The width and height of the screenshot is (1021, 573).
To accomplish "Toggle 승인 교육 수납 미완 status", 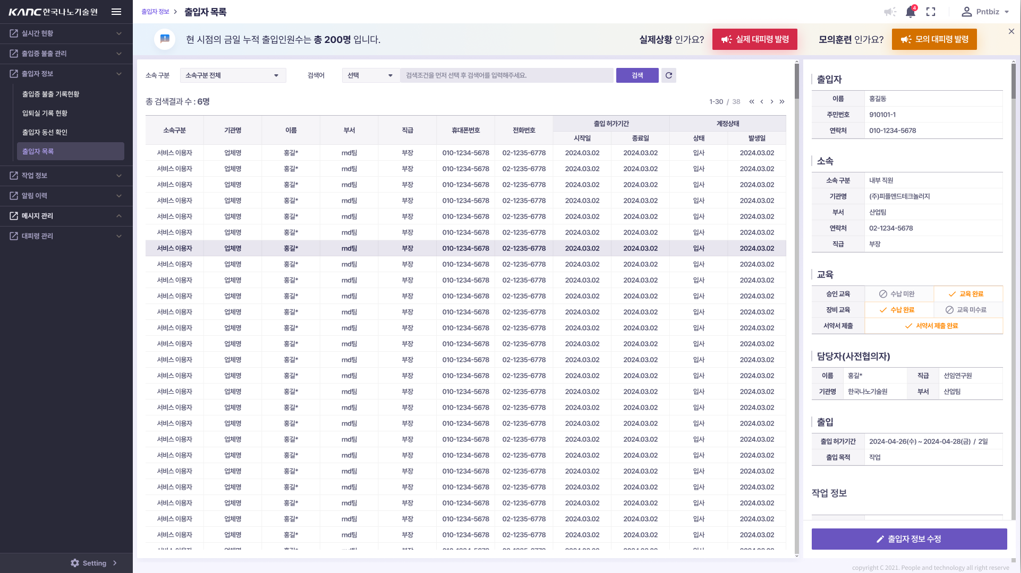I will coord(897,294).
